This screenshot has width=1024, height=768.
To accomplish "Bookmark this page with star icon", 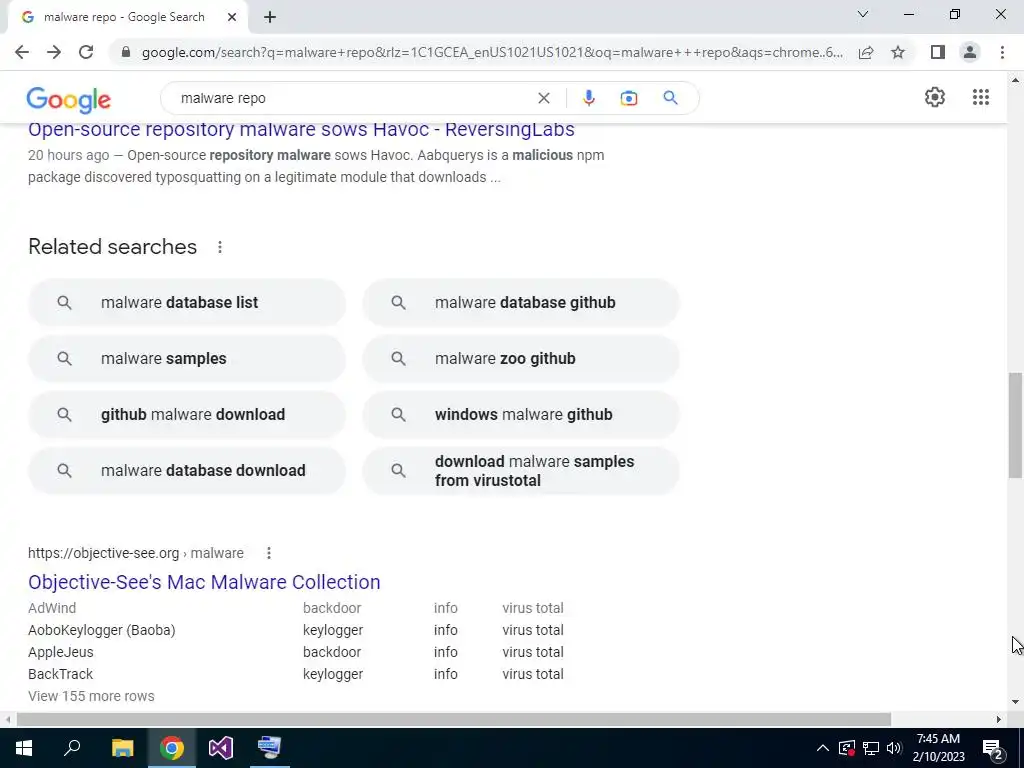I will pos(898,52).
